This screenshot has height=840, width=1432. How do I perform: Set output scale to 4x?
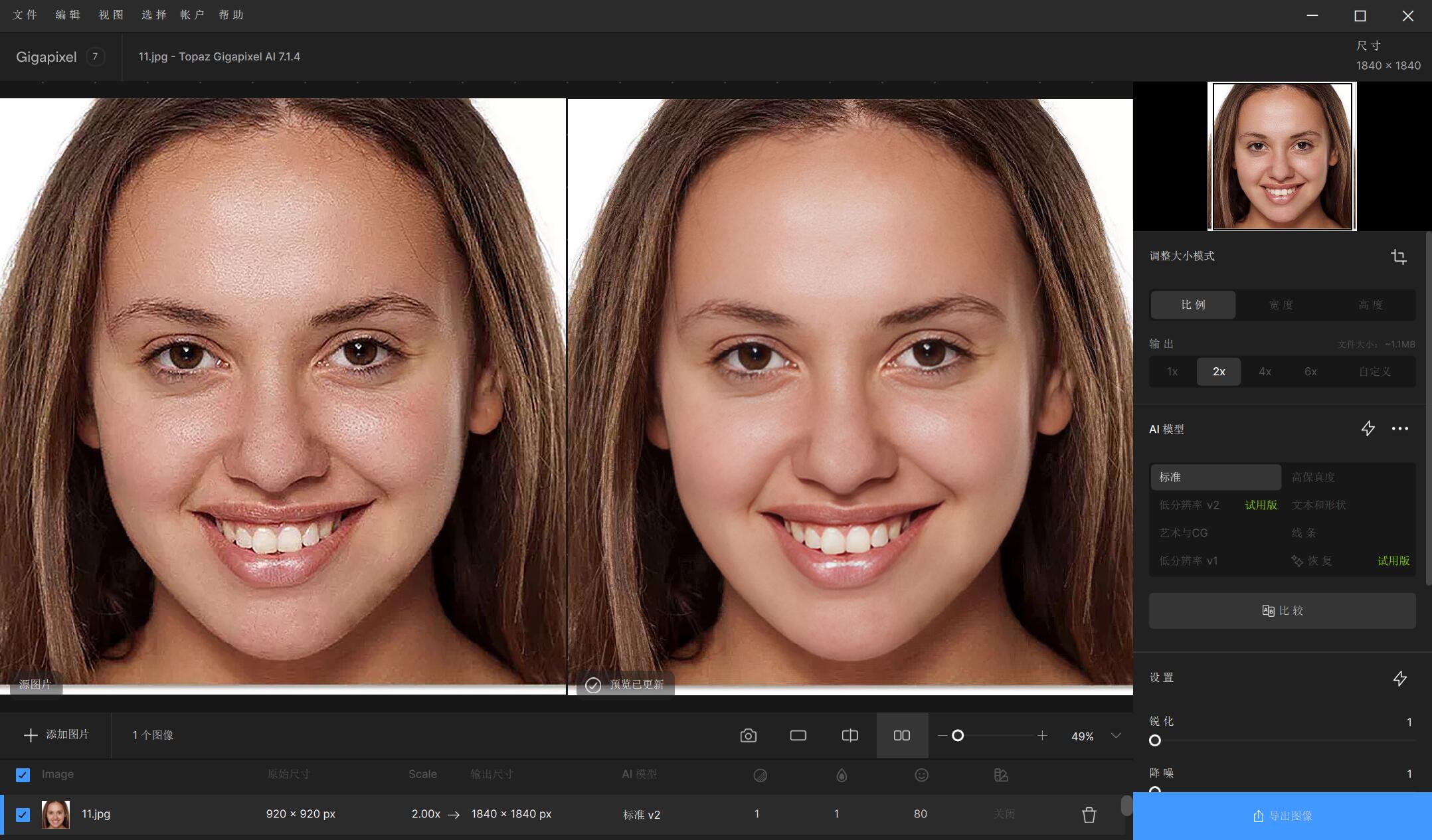click(1265, 372)
